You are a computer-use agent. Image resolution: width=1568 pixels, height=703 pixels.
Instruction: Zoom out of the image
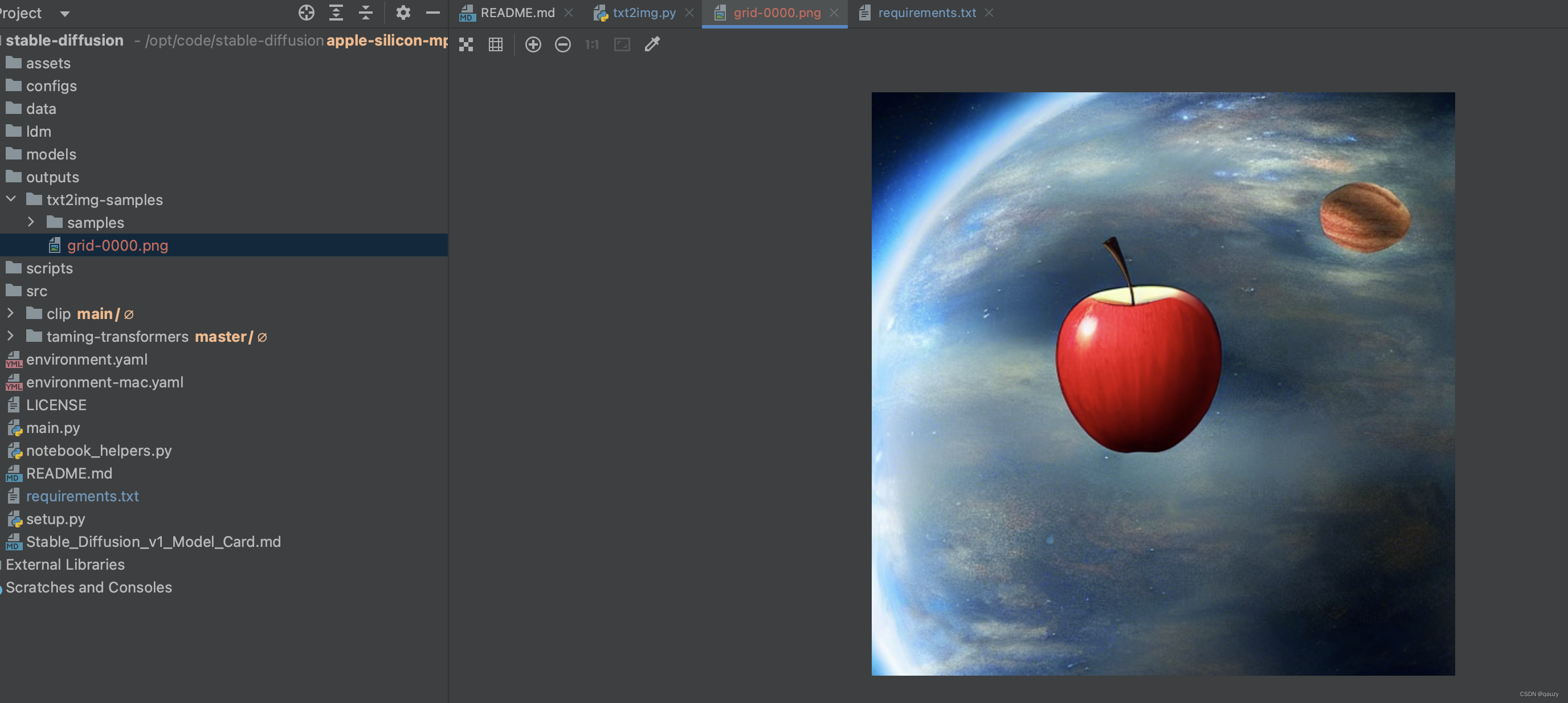562,44
